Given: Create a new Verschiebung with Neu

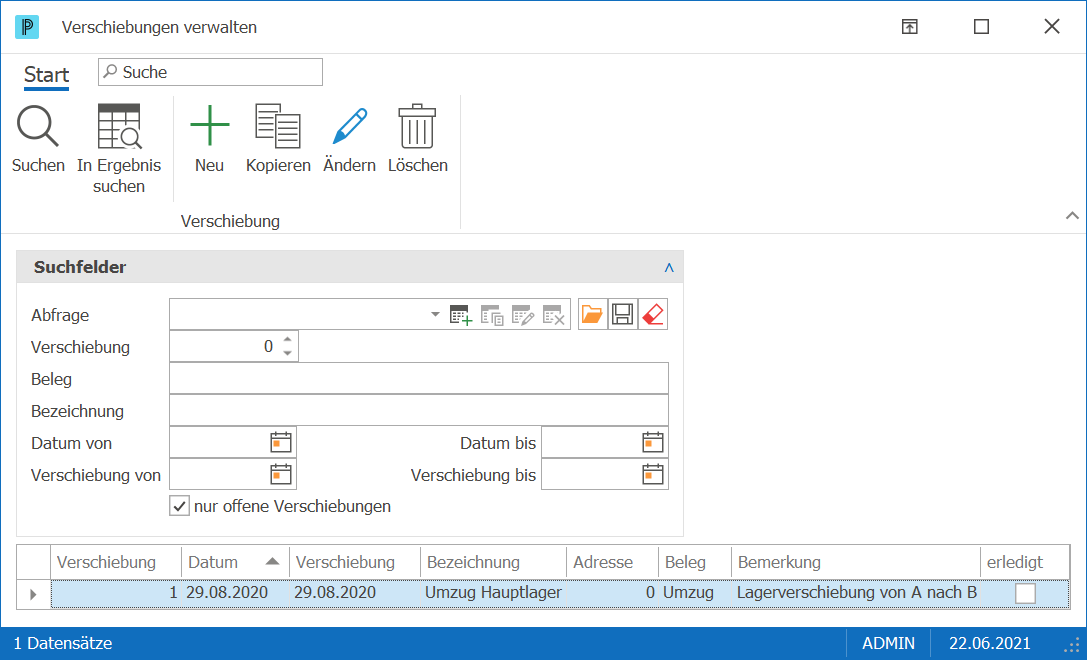Looking at the screenshot, I should (x=209, y=125).
